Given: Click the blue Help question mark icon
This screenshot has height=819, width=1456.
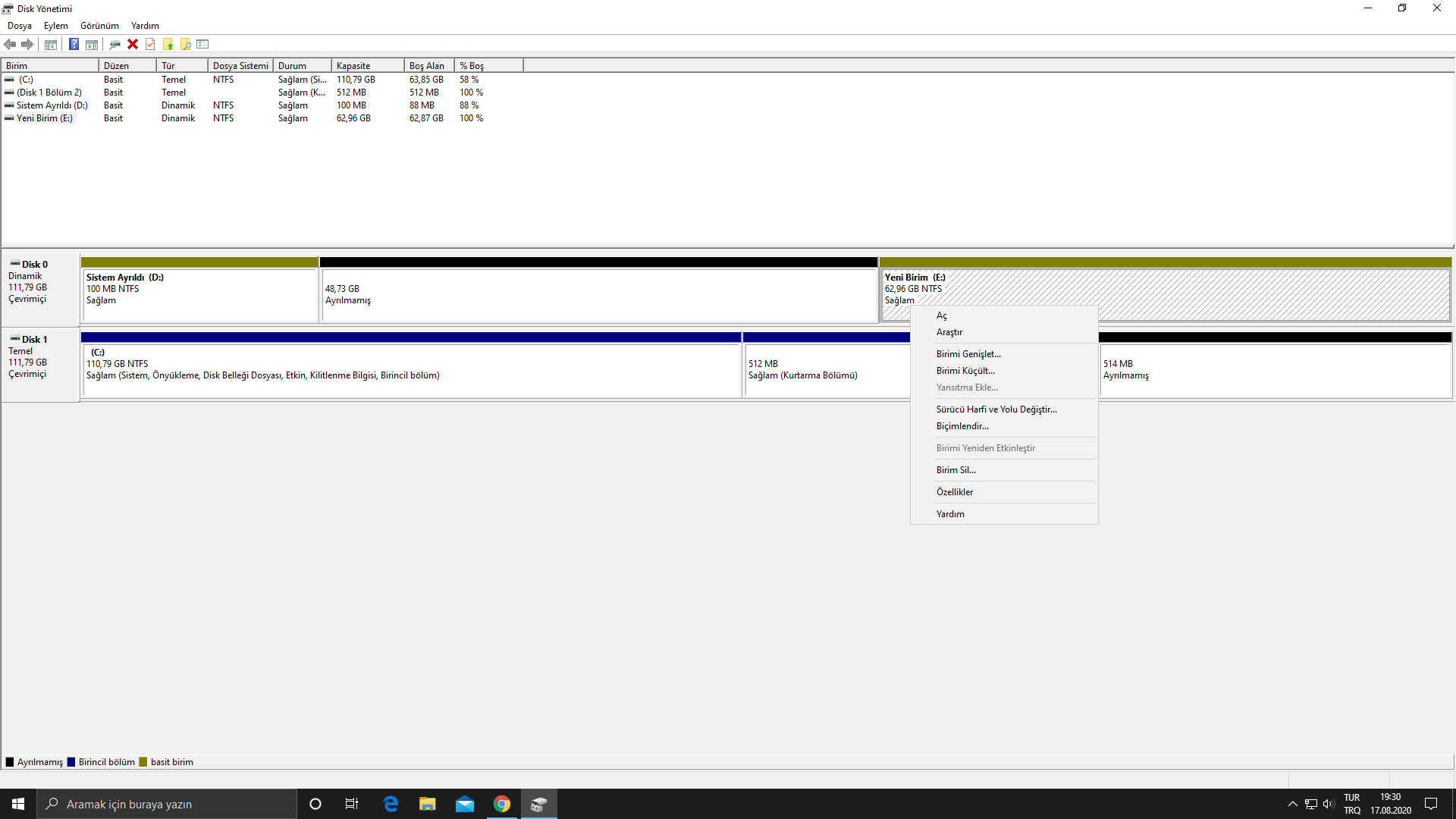Looking at the screenshot, I should [x=74, y=44].
